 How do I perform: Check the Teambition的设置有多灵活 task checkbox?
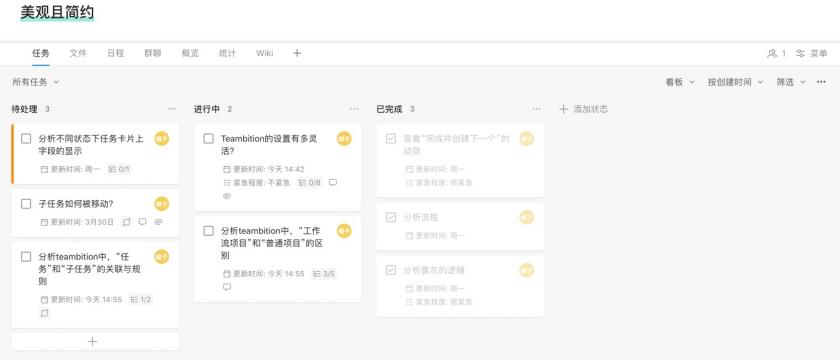(208, 139)
